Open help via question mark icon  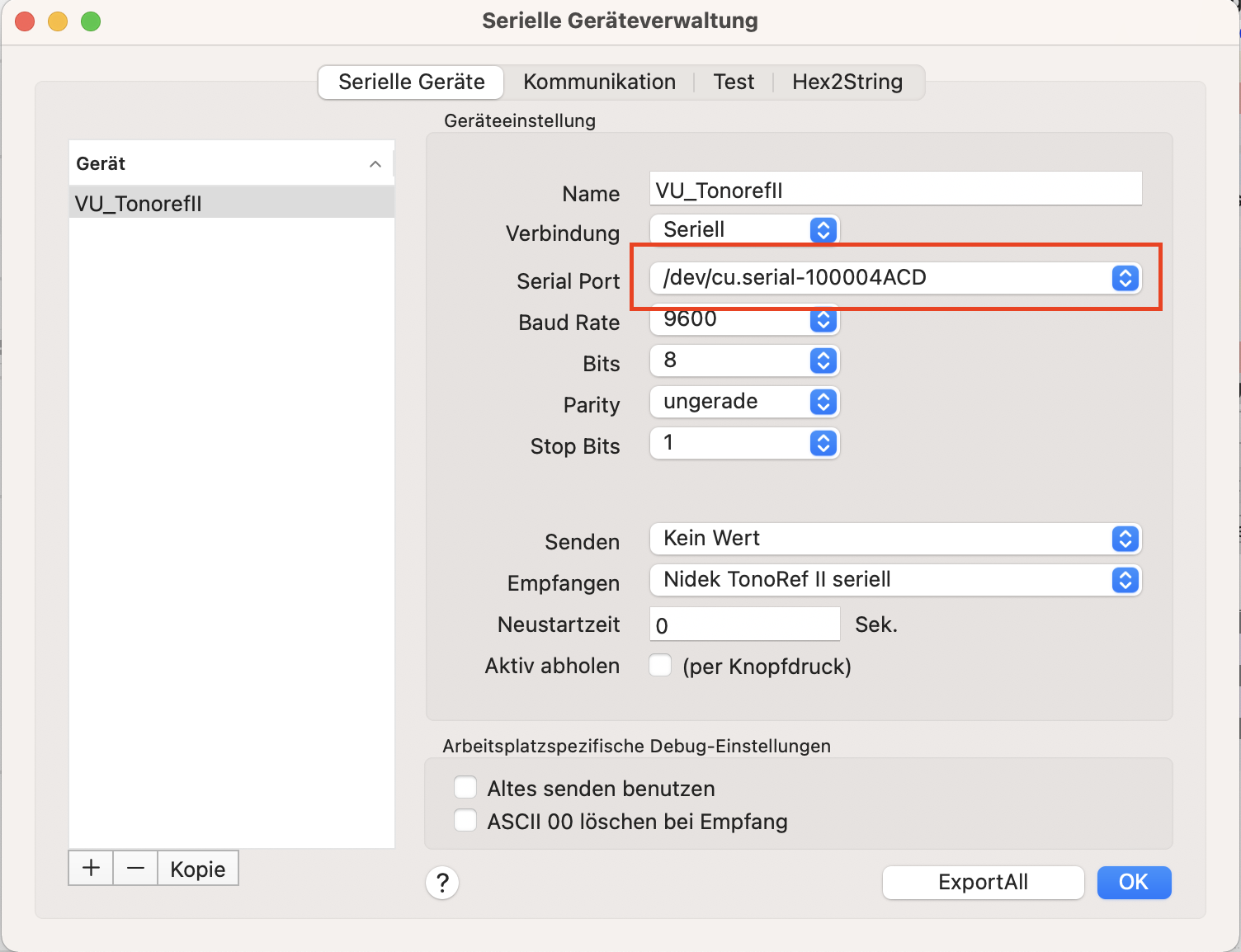(x=442, y=883)
